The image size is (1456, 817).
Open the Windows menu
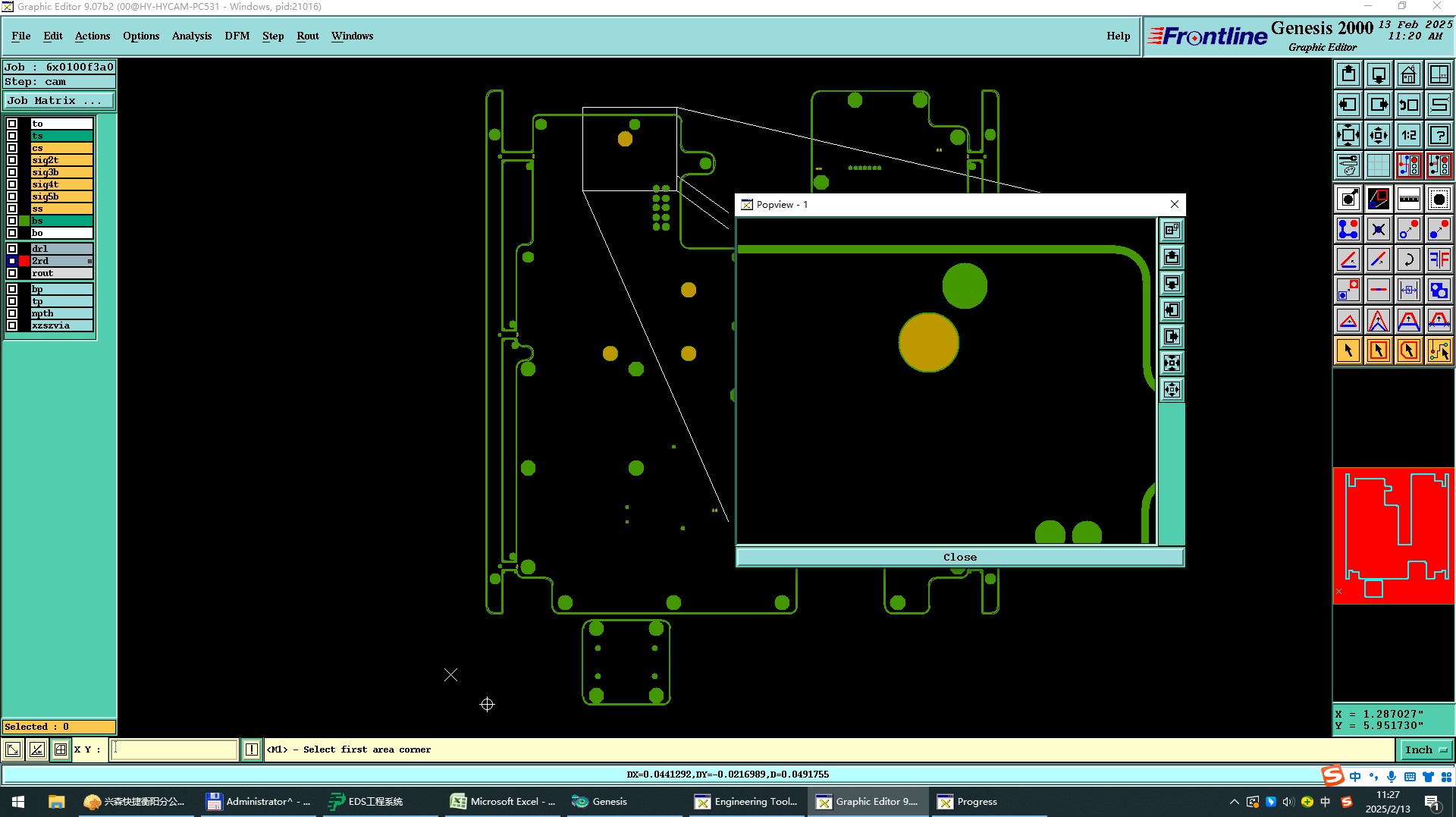click(x=352, y=36)
